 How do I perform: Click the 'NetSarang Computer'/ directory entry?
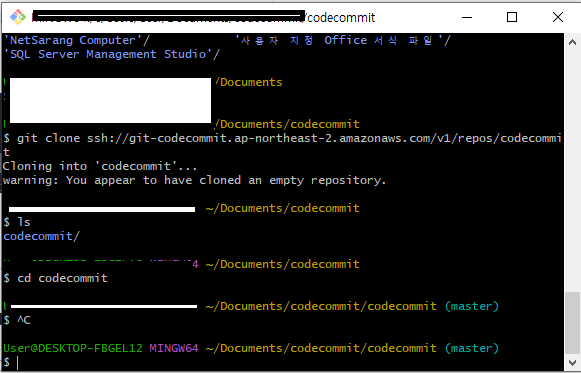tap(77, 40)
